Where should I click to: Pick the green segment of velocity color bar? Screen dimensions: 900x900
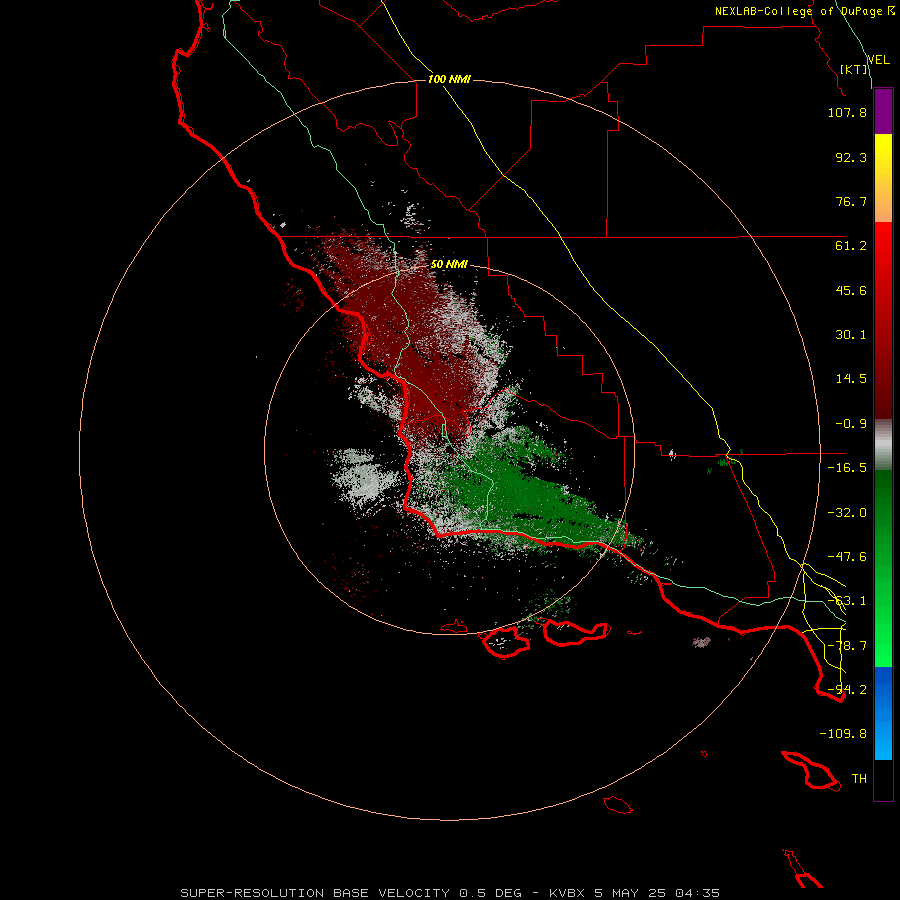click(883, 568)
